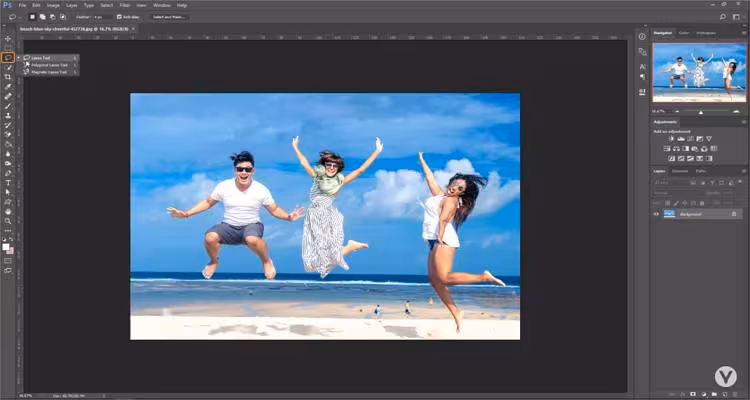750x400 pixels.
Task: Select the Quick Selection tool
Action: pos(8,67)
